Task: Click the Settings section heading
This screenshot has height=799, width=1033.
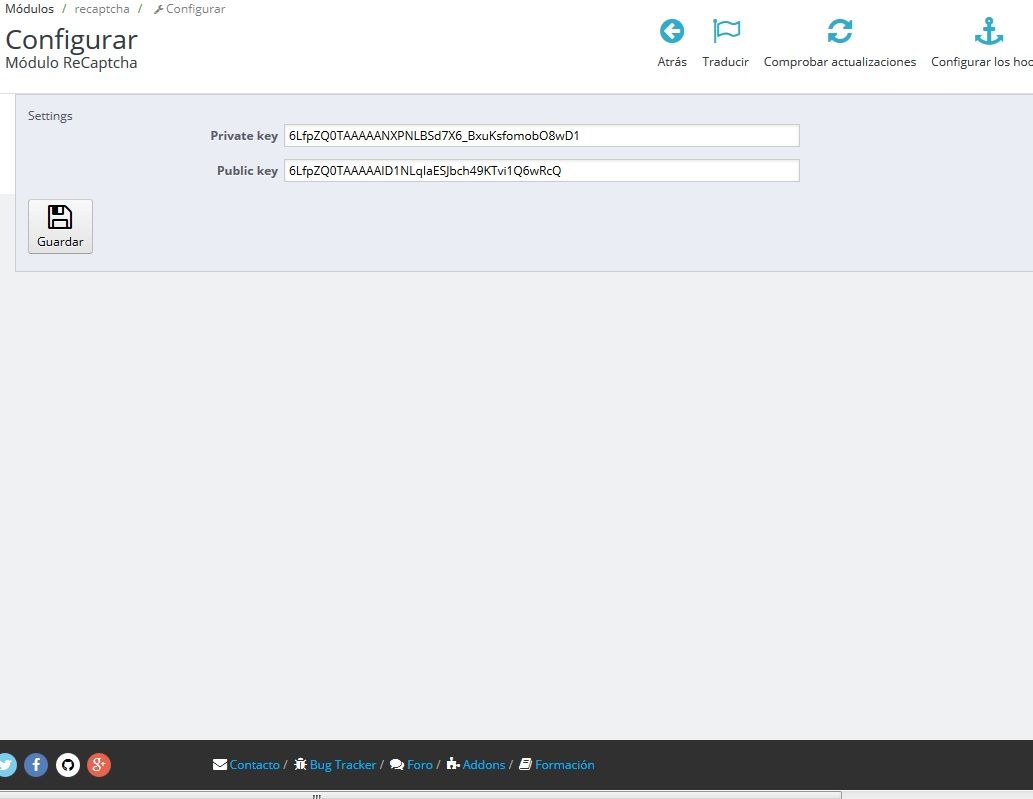Action: pos(50,116)
